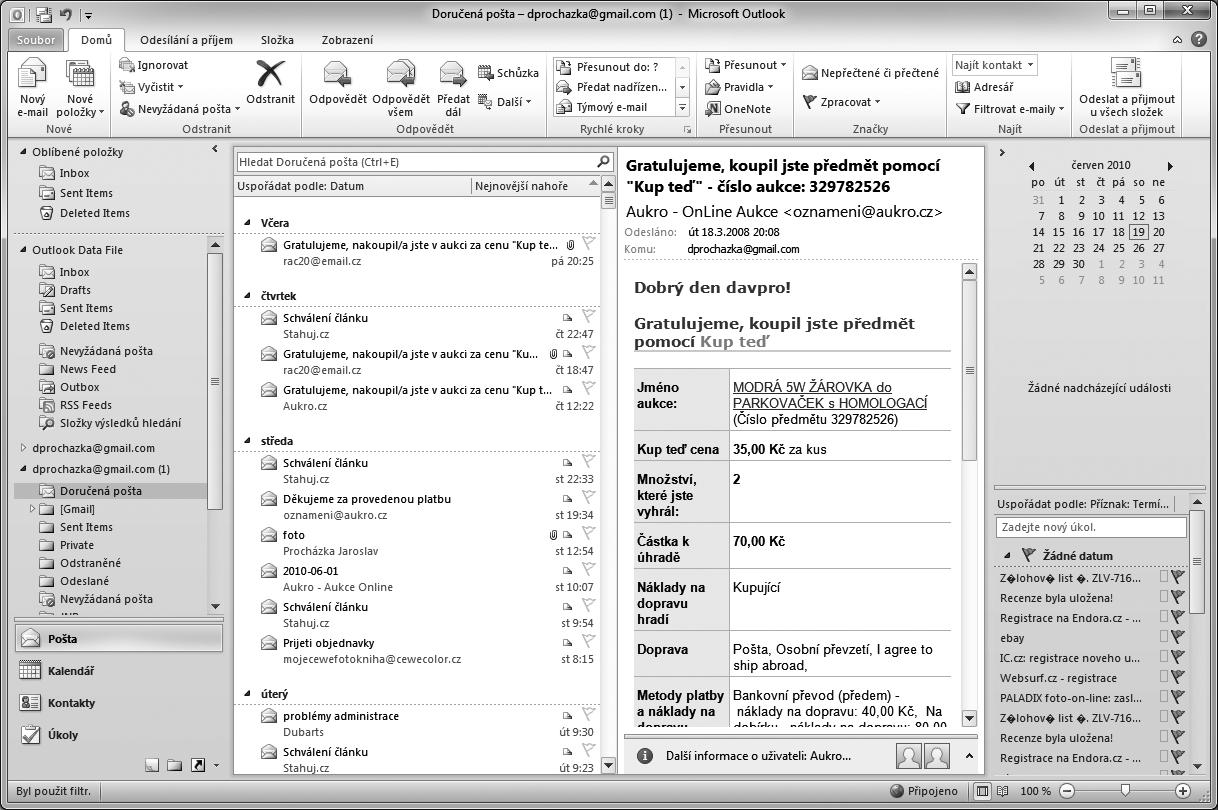This screenshot has height=810, width=1218.
Task: Click 'Předat nadřízen...' quick step
Action: coord(614,87)
